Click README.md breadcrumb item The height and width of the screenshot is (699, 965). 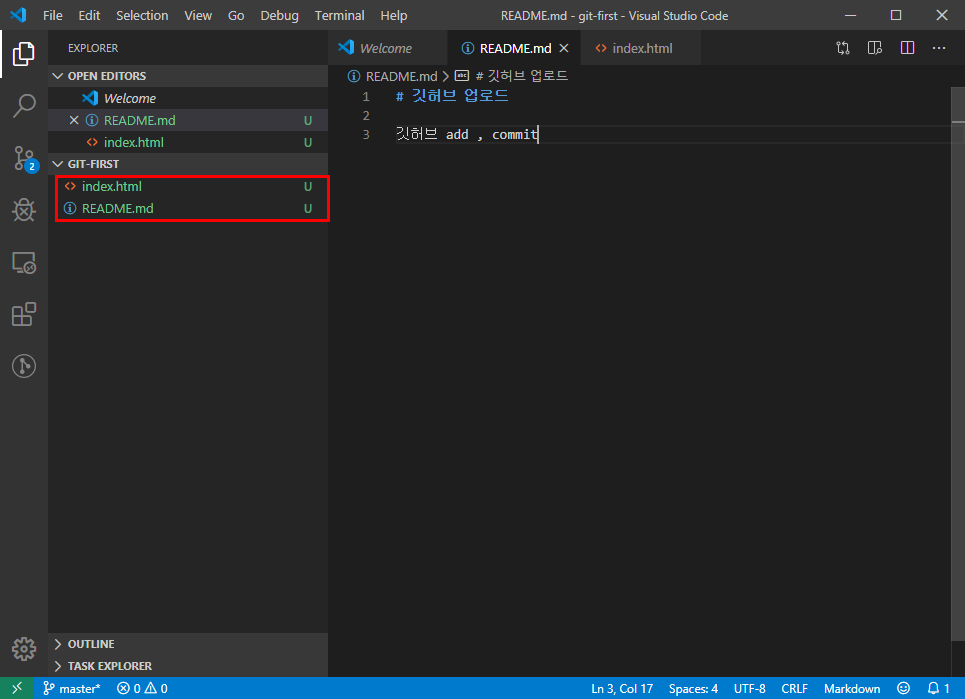tap(393, 76)
